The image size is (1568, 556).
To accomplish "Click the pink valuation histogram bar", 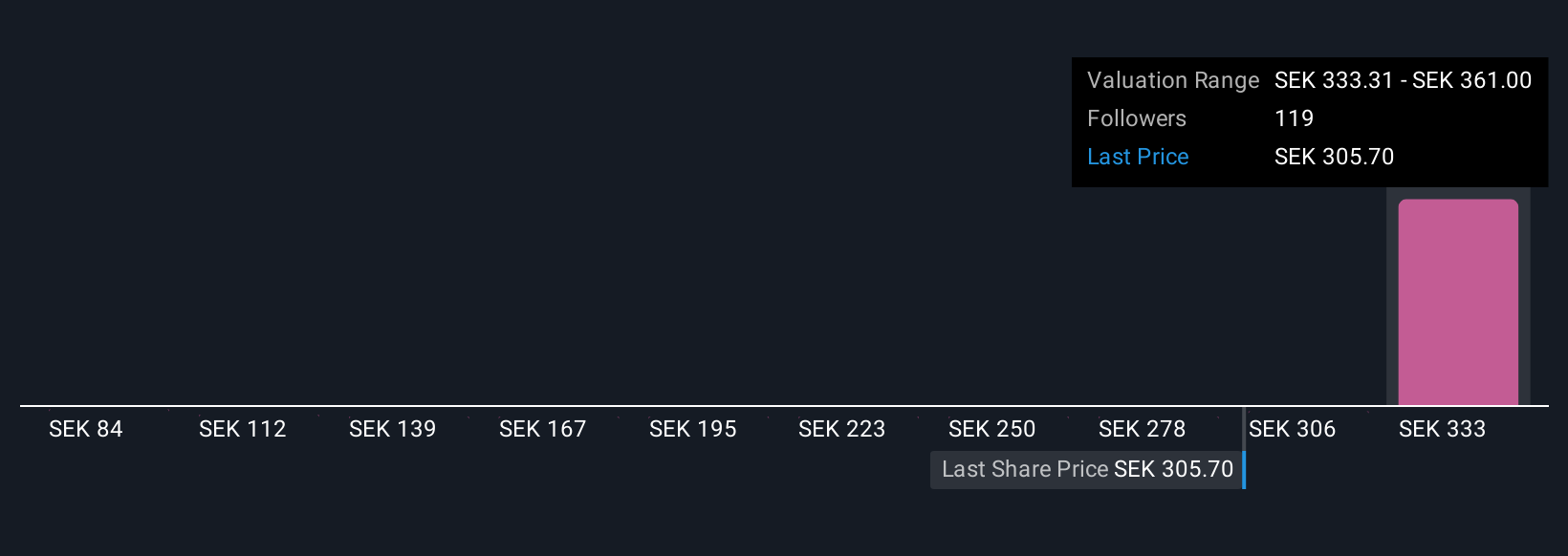I will pos(1458,302).
